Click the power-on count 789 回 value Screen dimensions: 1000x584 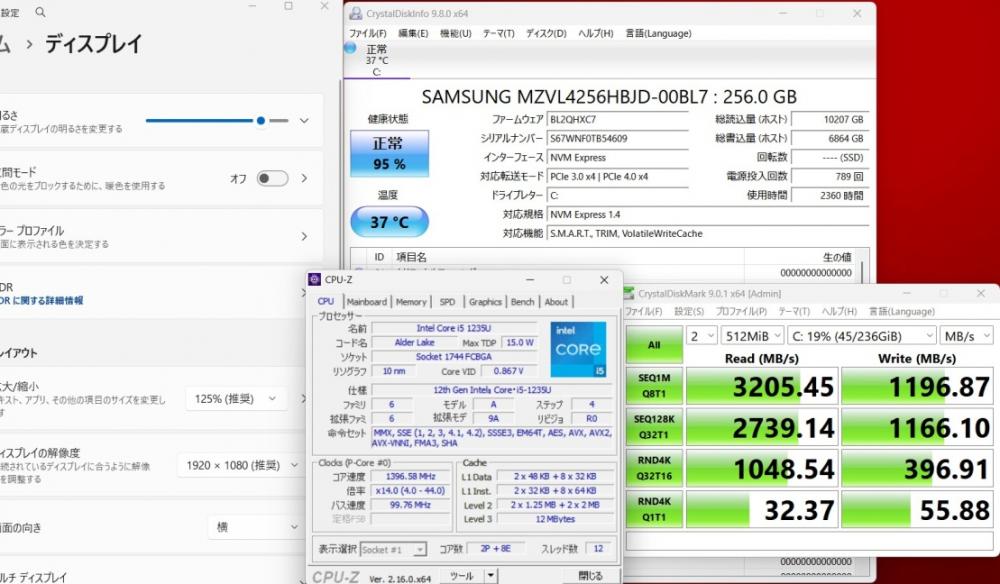coord(828,177)
